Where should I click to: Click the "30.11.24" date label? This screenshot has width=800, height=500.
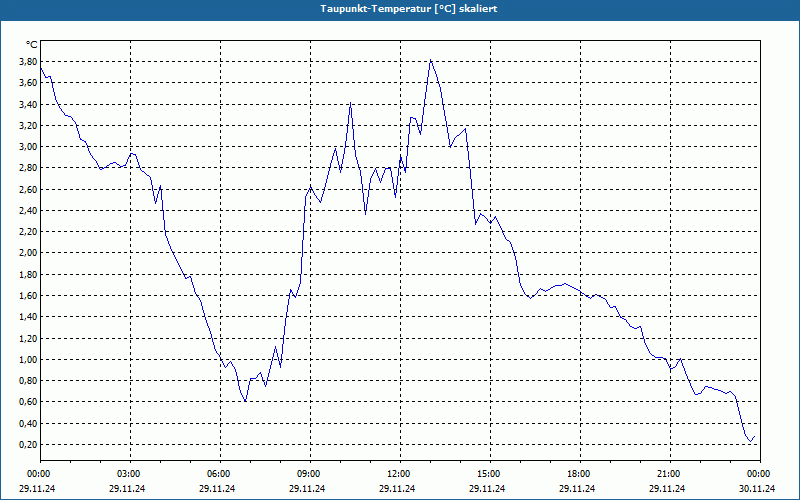click(x=757, y=488)
